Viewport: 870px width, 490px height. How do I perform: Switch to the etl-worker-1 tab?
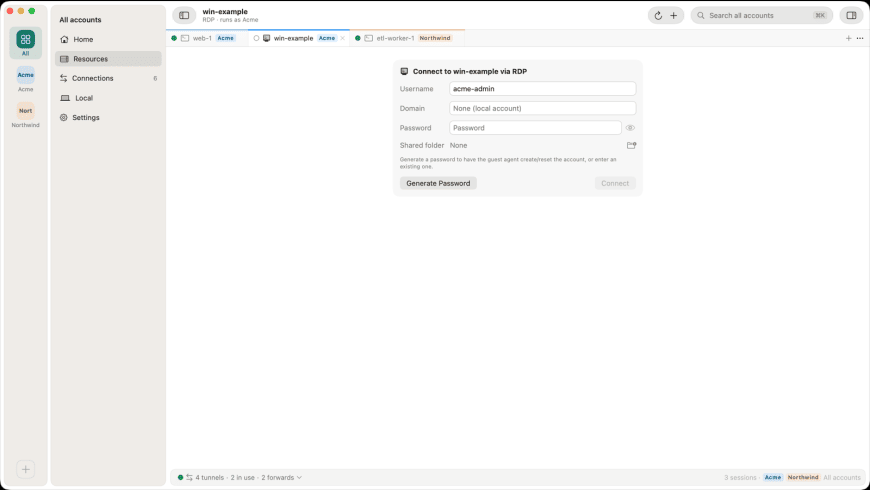click(x=407, y=38)
